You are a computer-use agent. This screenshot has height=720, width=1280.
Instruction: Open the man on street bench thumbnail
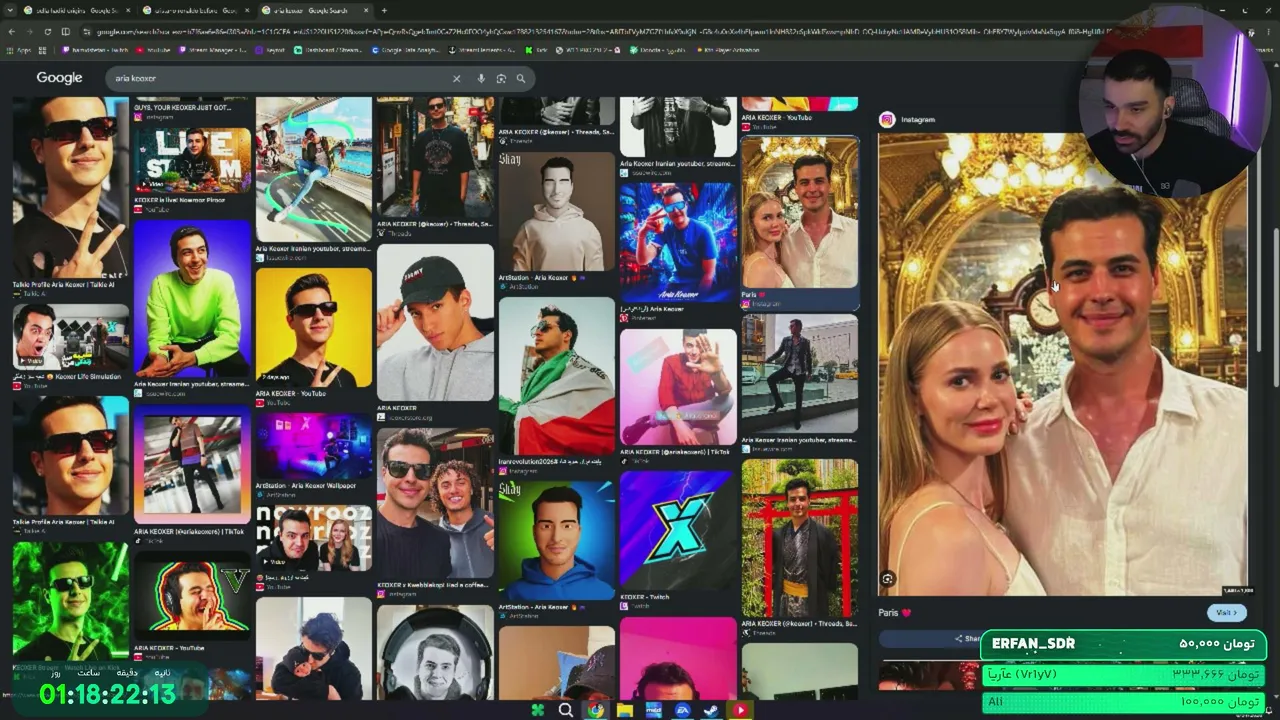[x=800, y=373]
